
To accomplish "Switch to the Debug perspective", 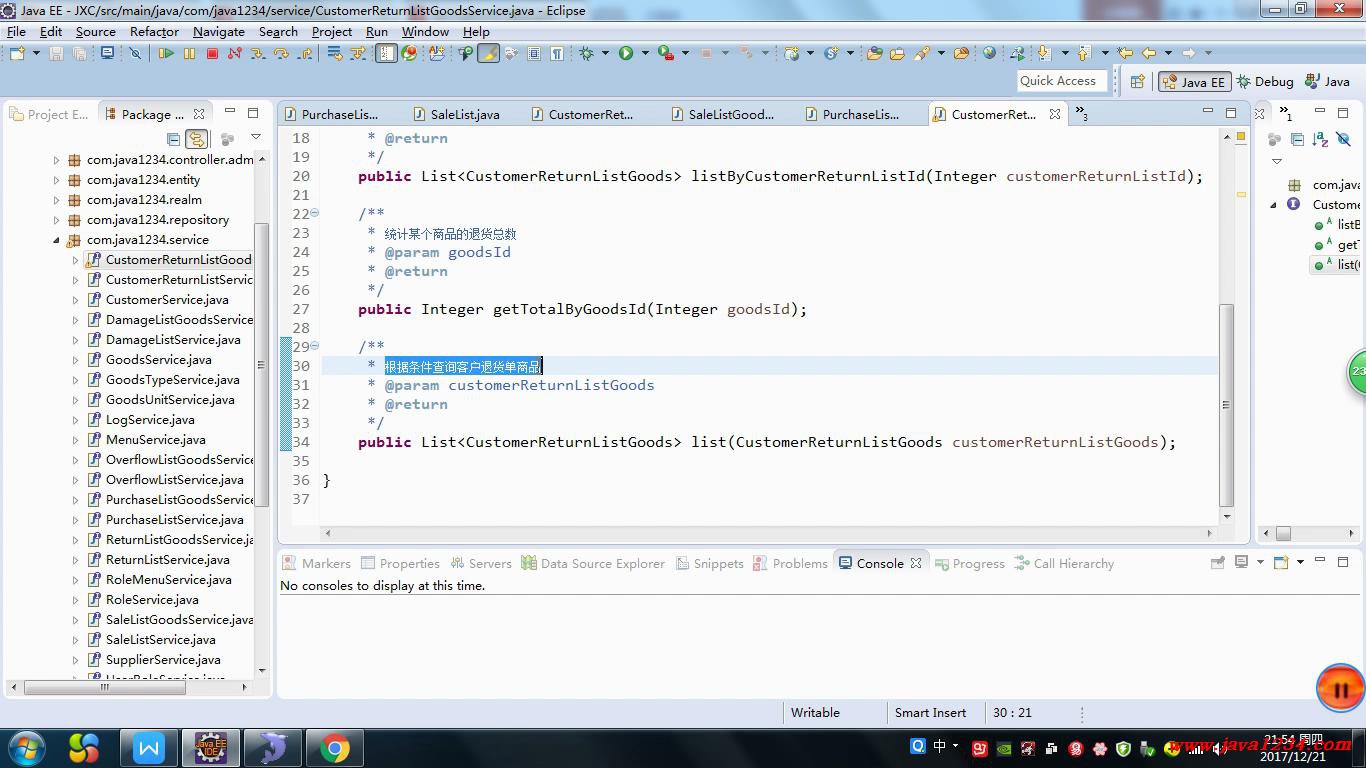I will [x=1264, y=82].
